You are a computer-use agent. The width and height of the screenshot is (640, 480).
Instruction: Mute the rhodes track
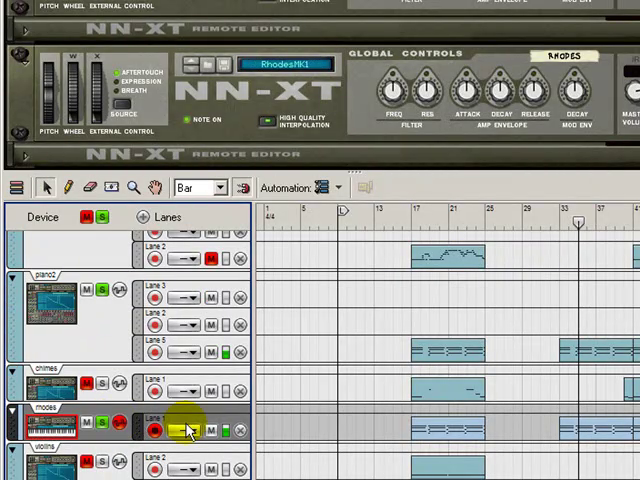(87, 422)
